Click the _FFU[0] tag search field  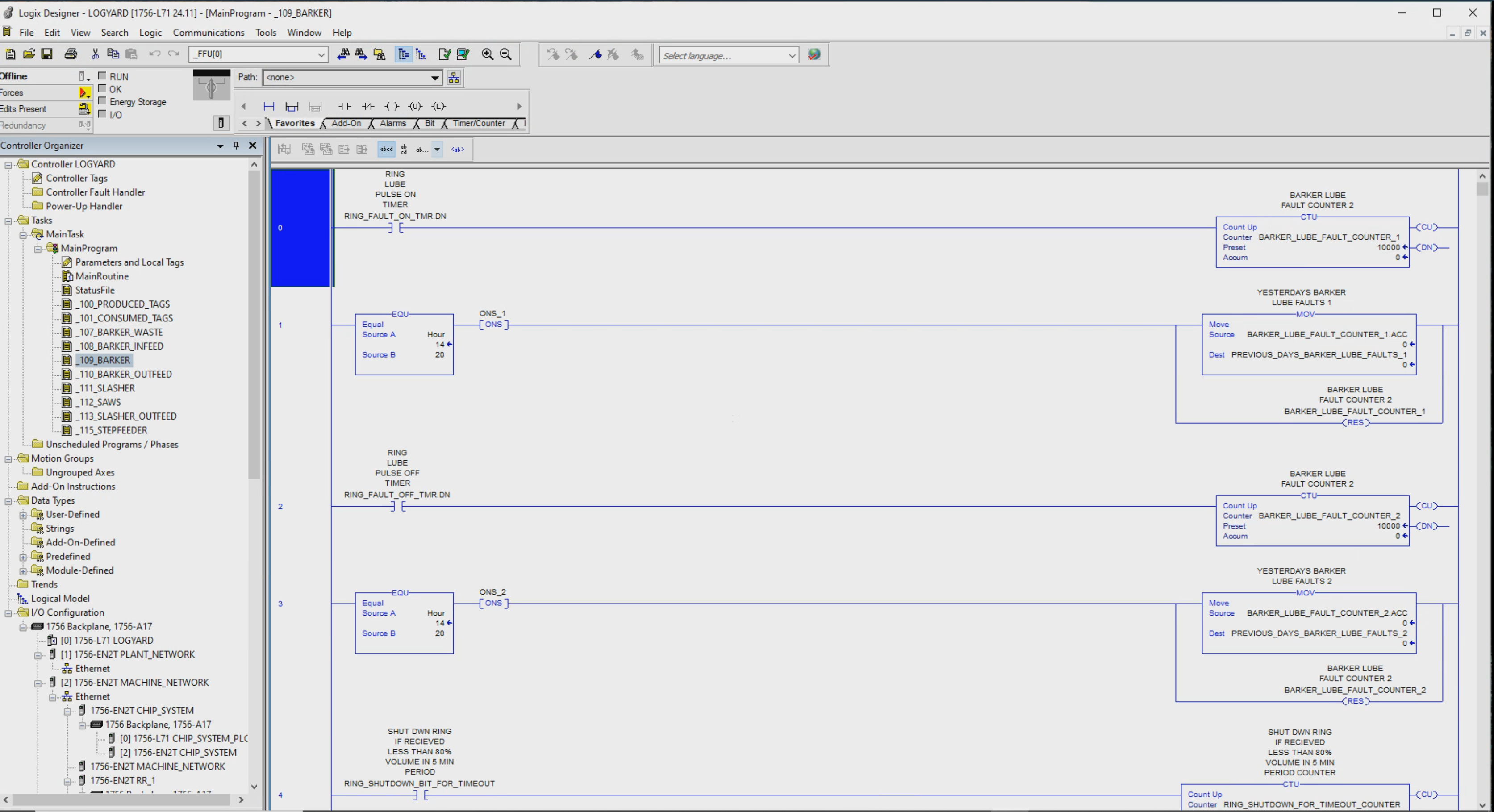coord(253,54)
